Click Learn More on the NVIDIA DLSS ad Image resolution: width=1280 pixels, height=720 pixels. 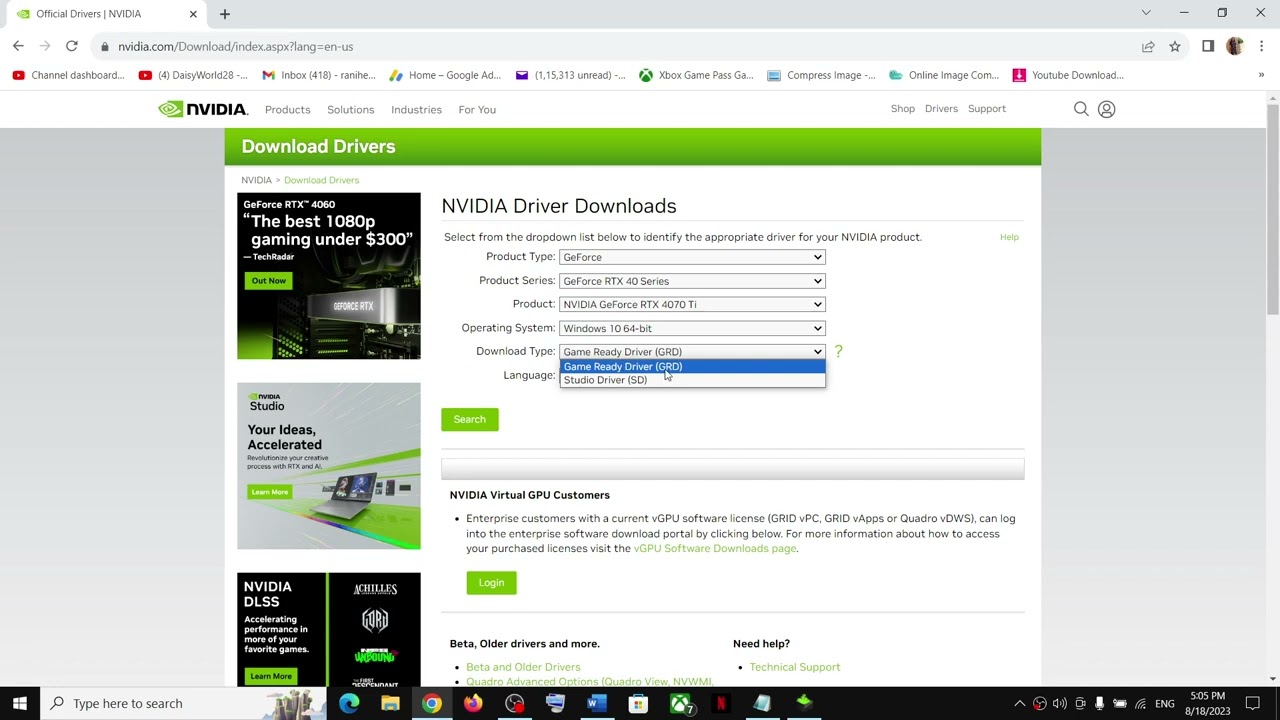point(271,676)
